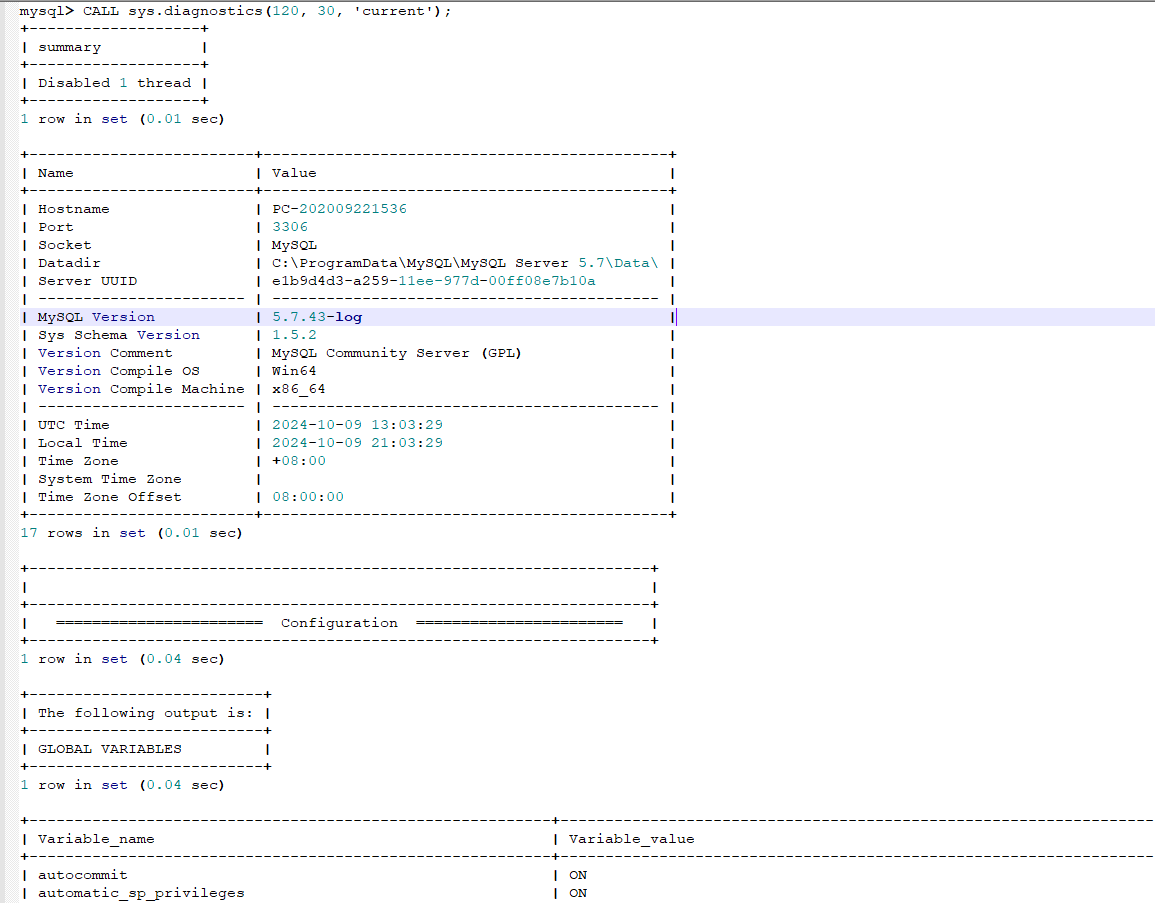Image resolution: width=1155 pixels, height=904 pixels.
Task: Click the Time Zone value +08:00
Action: click(x=298, y=461)
